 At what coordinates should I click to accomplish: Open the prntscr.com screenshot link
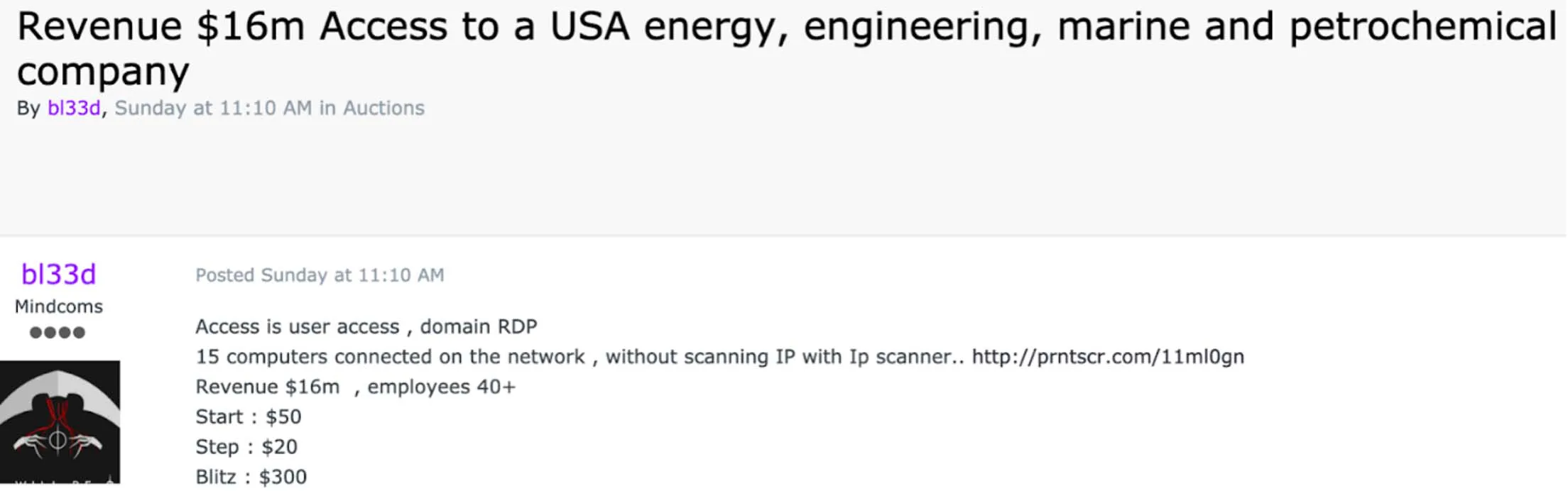coord(1108,356)
